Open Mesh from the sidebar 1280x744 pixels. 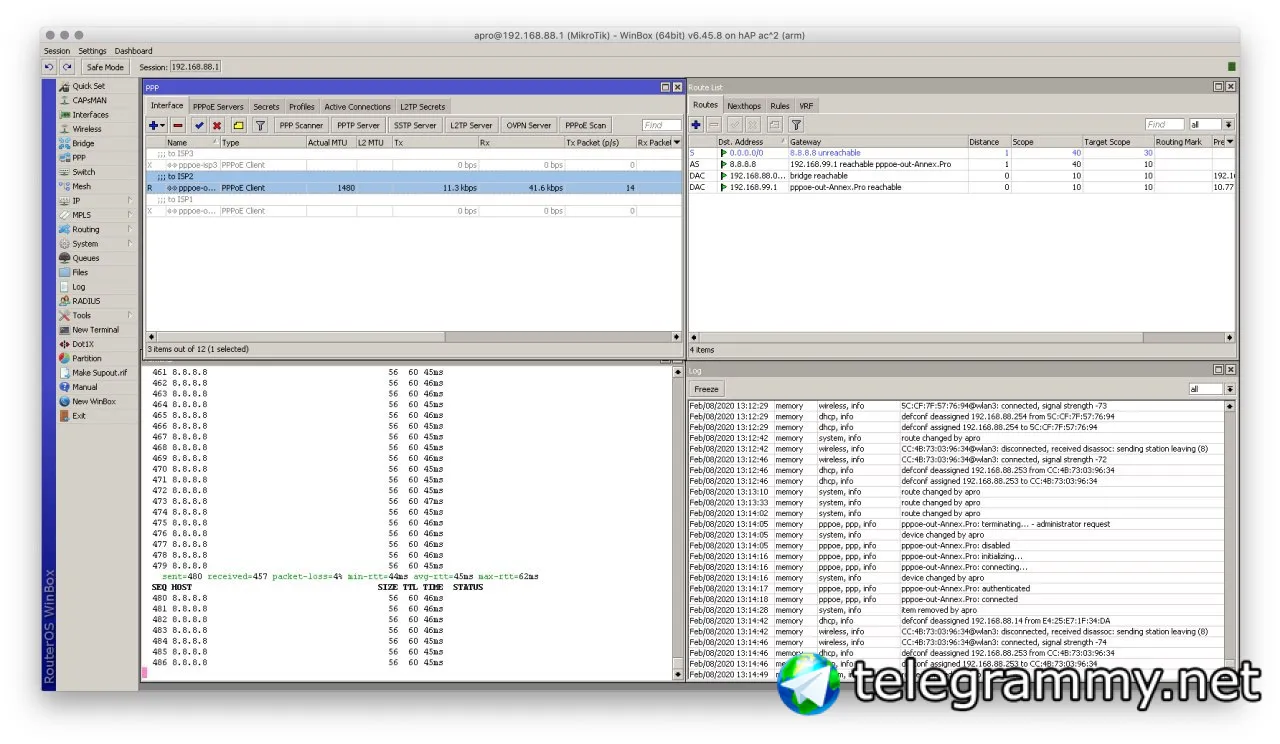click(x=81, y=186)
